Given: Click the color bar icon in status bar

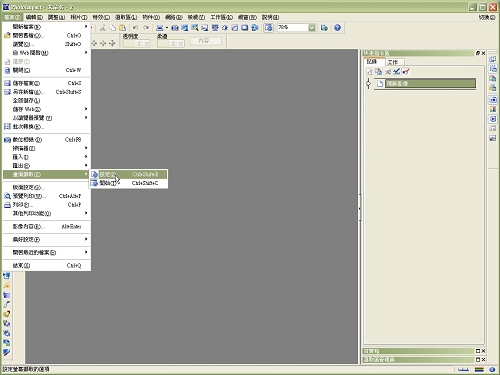Looking at the screenshot, I should [479, 369].
